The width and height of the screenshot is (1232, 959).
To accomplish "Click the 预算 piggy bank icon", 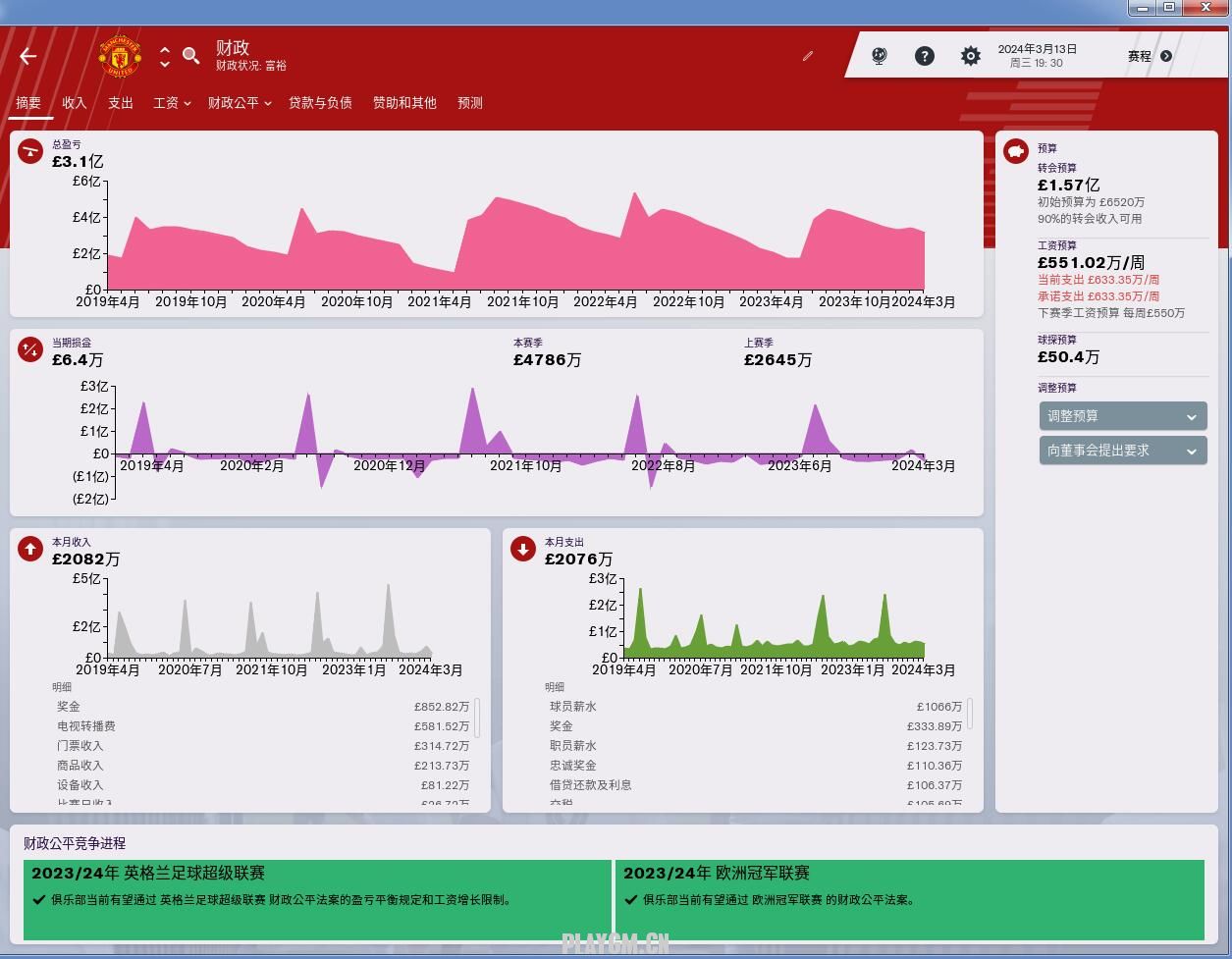I will point(1016,151).
